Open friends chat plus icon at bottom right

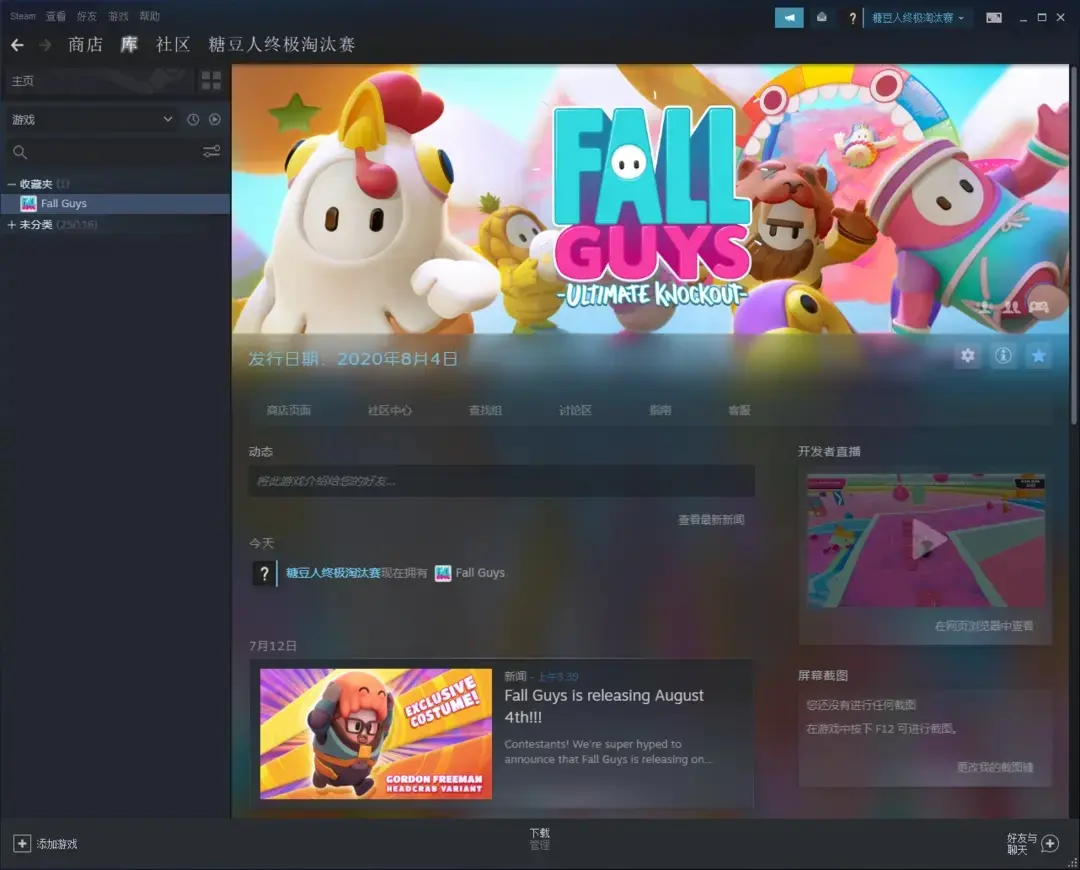1050,844
